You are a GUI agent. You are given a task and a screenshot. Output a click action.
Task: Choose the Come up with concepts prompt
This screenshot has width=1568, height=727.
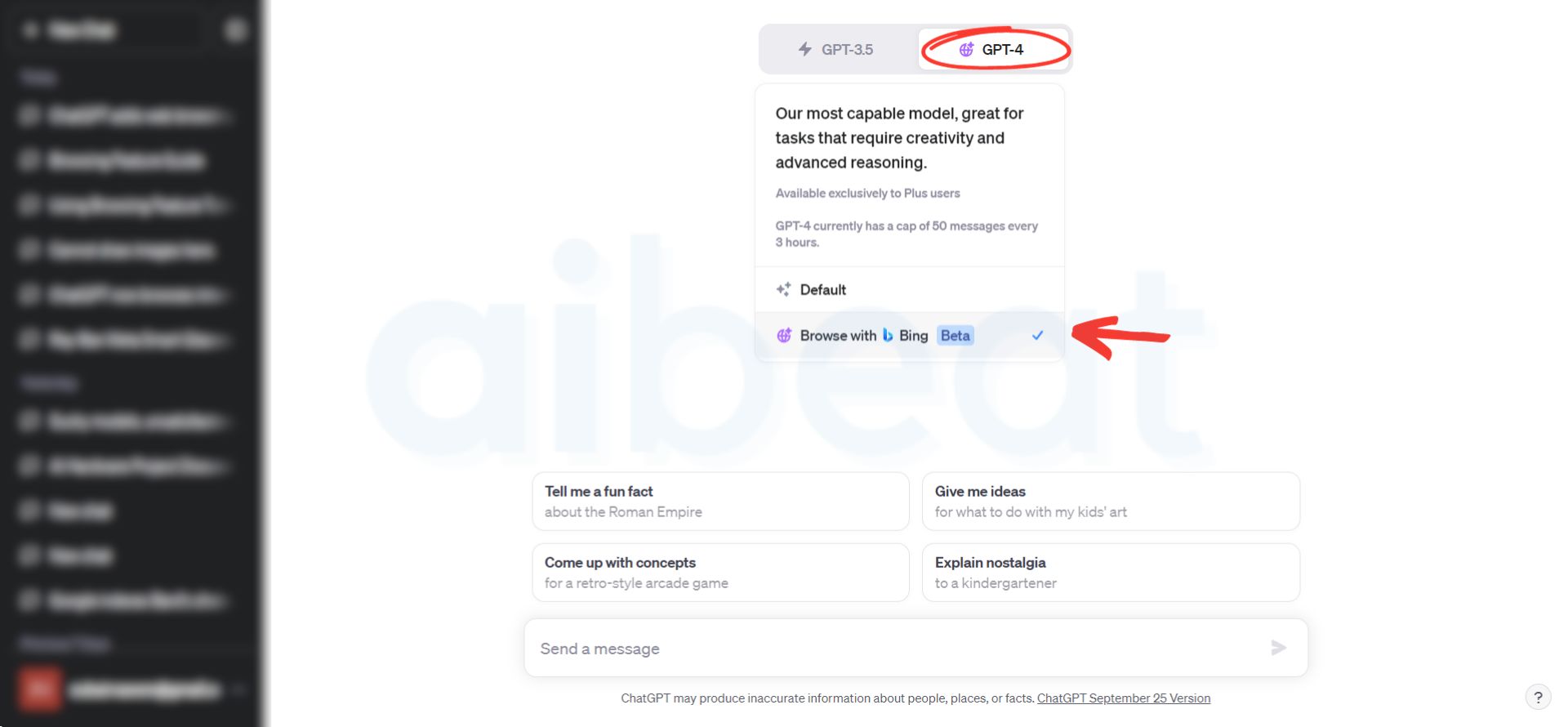point(720,572)
